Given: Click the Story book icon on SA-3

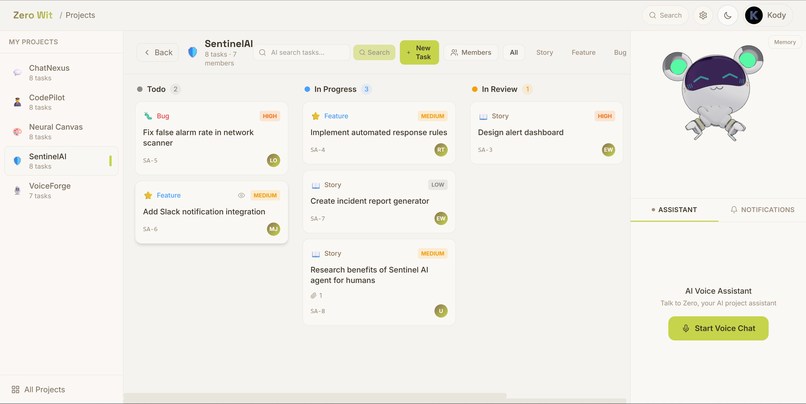Looking at the screenshot, I should tap(483, 117).
